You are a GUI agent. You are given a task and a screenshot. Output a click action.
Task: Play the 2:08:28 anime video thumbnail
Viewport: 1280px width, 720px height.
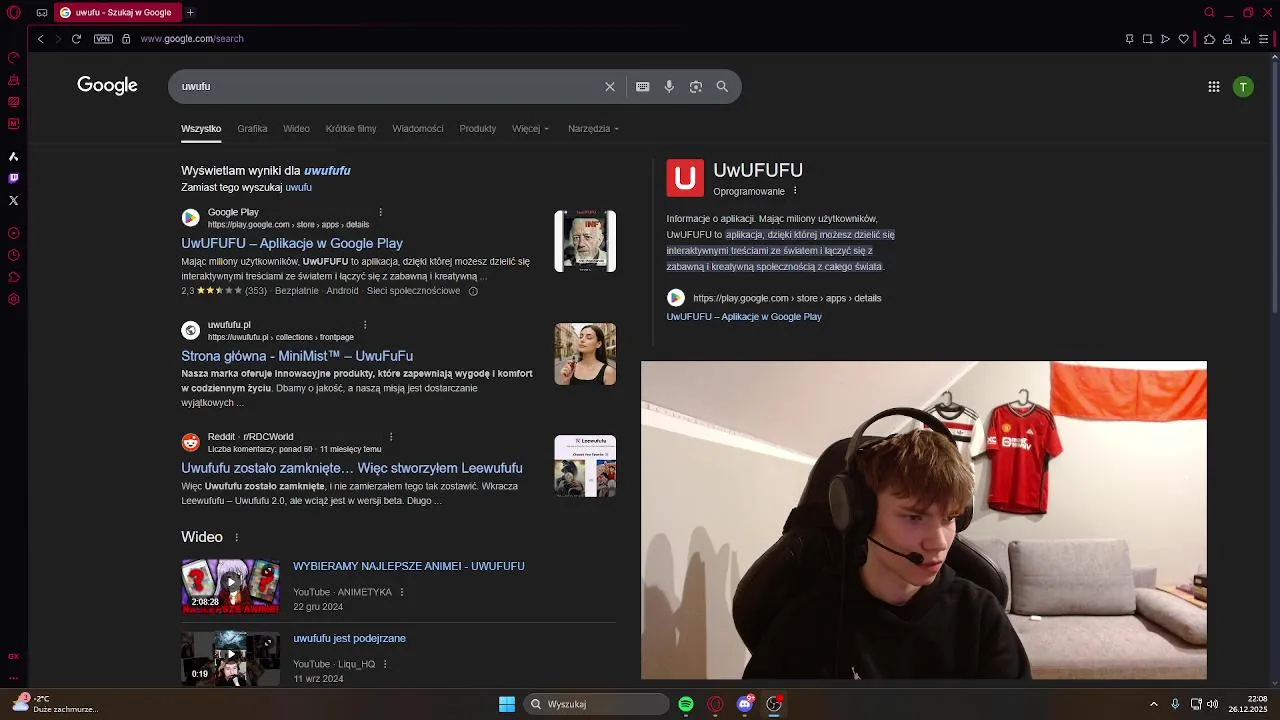pos(230,586)
